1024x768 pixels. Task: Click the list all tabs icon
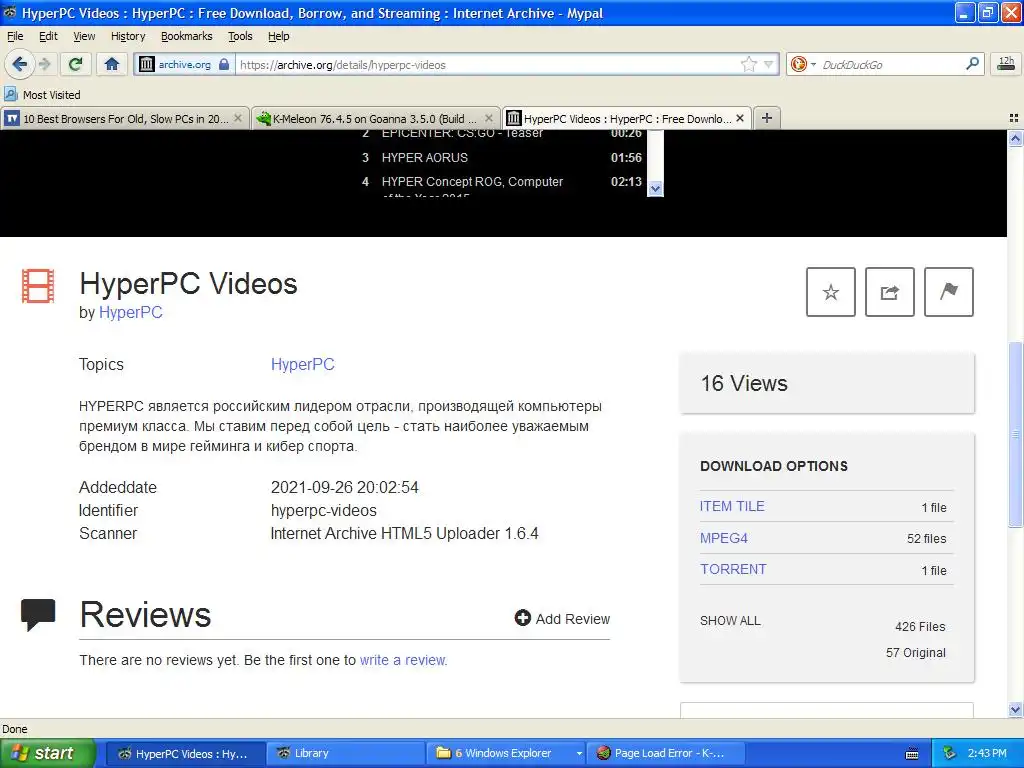(1014, 118)
